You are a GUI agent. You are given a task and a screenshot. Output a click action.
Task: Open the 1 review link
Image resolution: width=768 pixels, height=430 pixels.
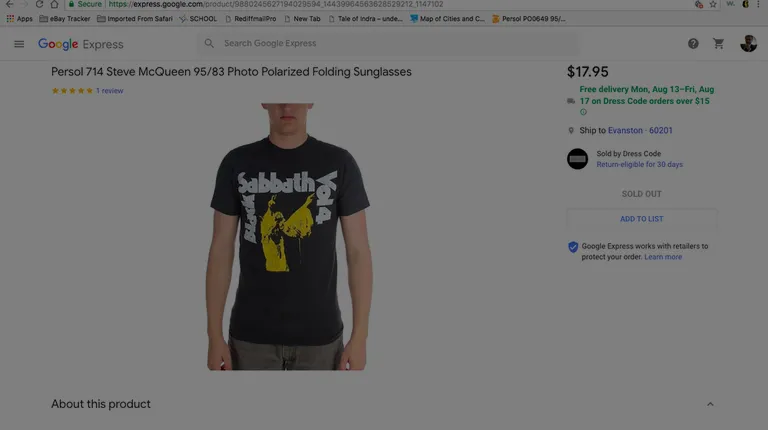pyautogui.click(x=110, y=91)
